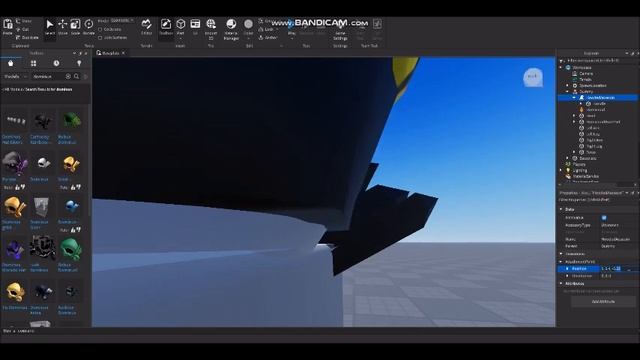Click Copy in the Clipboard group
Screen dimensions: 640x360
24,21
